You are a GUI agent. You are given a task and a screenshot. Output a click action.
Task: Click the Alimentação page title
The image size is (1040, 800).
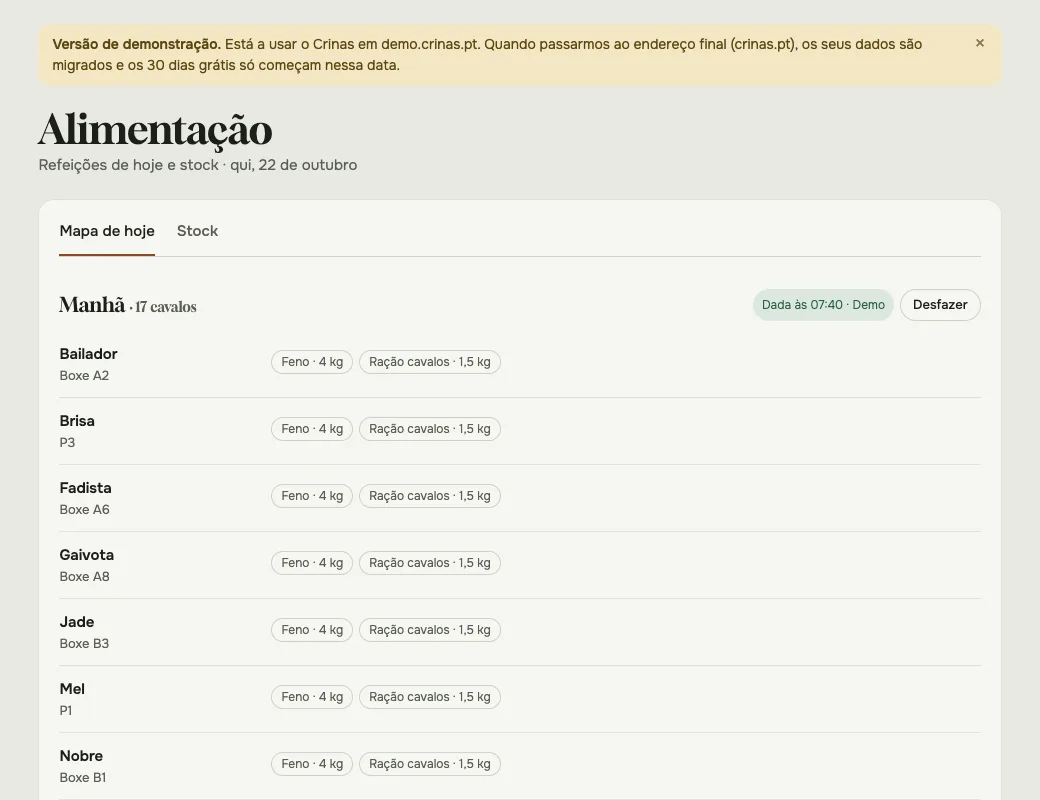coord(155,130)
